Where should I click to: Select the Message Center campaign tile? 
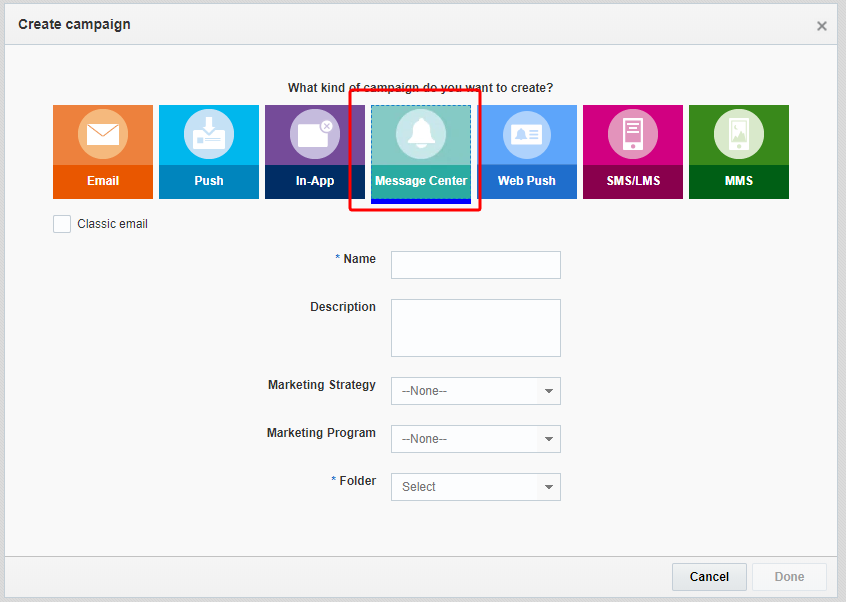[x=421, y=152]
